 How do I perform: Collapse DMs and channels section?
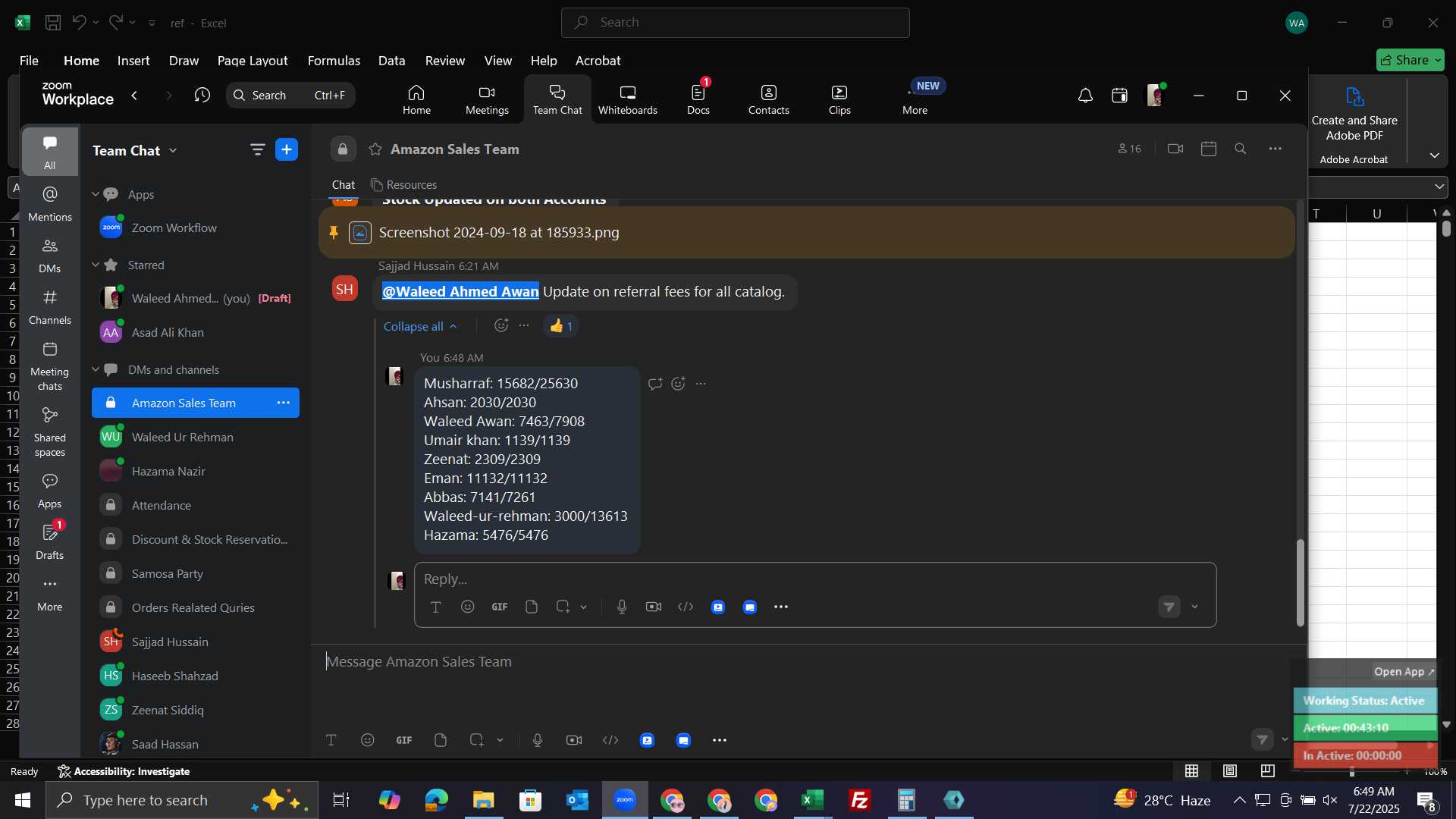(96, 370)
